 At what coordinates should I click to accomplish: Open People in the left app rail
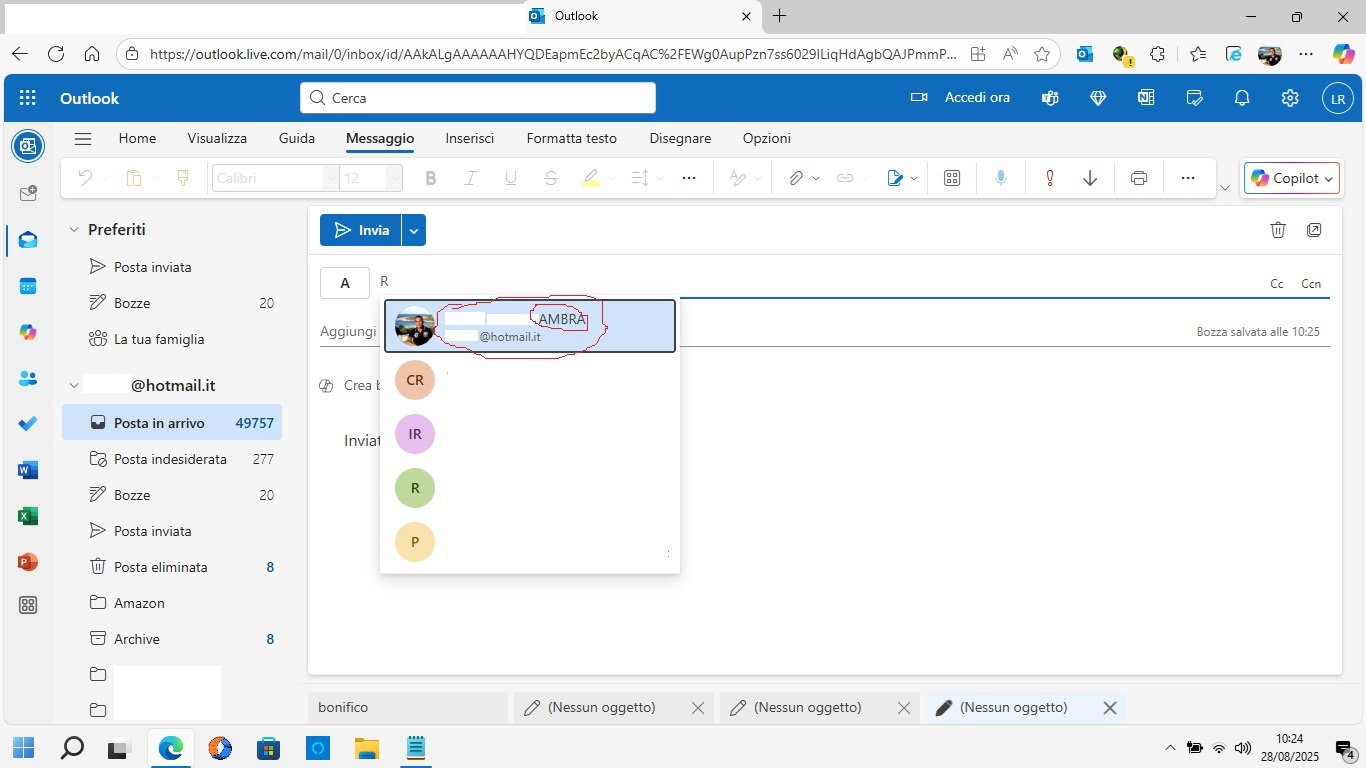click(x=28, y=378)
